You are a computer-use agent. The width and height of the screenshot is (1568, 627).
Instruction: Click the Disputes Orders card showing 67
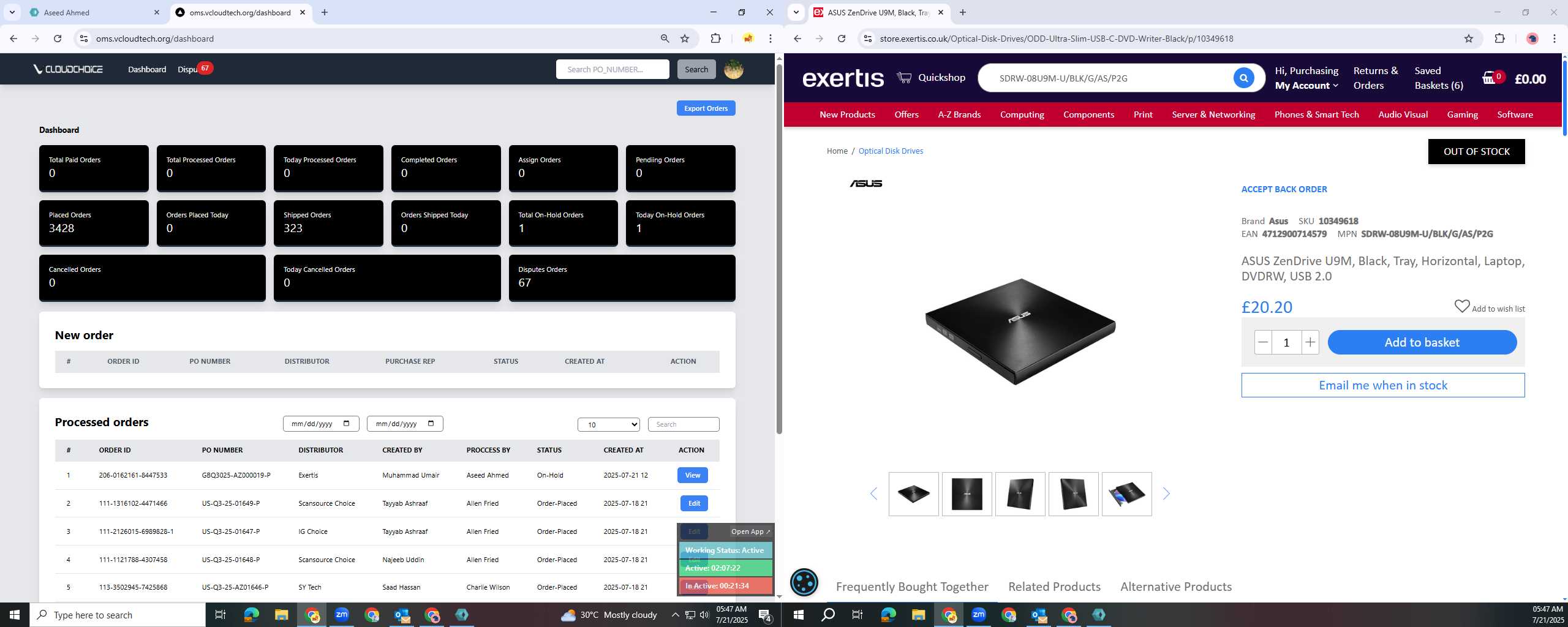coord(622,277)
